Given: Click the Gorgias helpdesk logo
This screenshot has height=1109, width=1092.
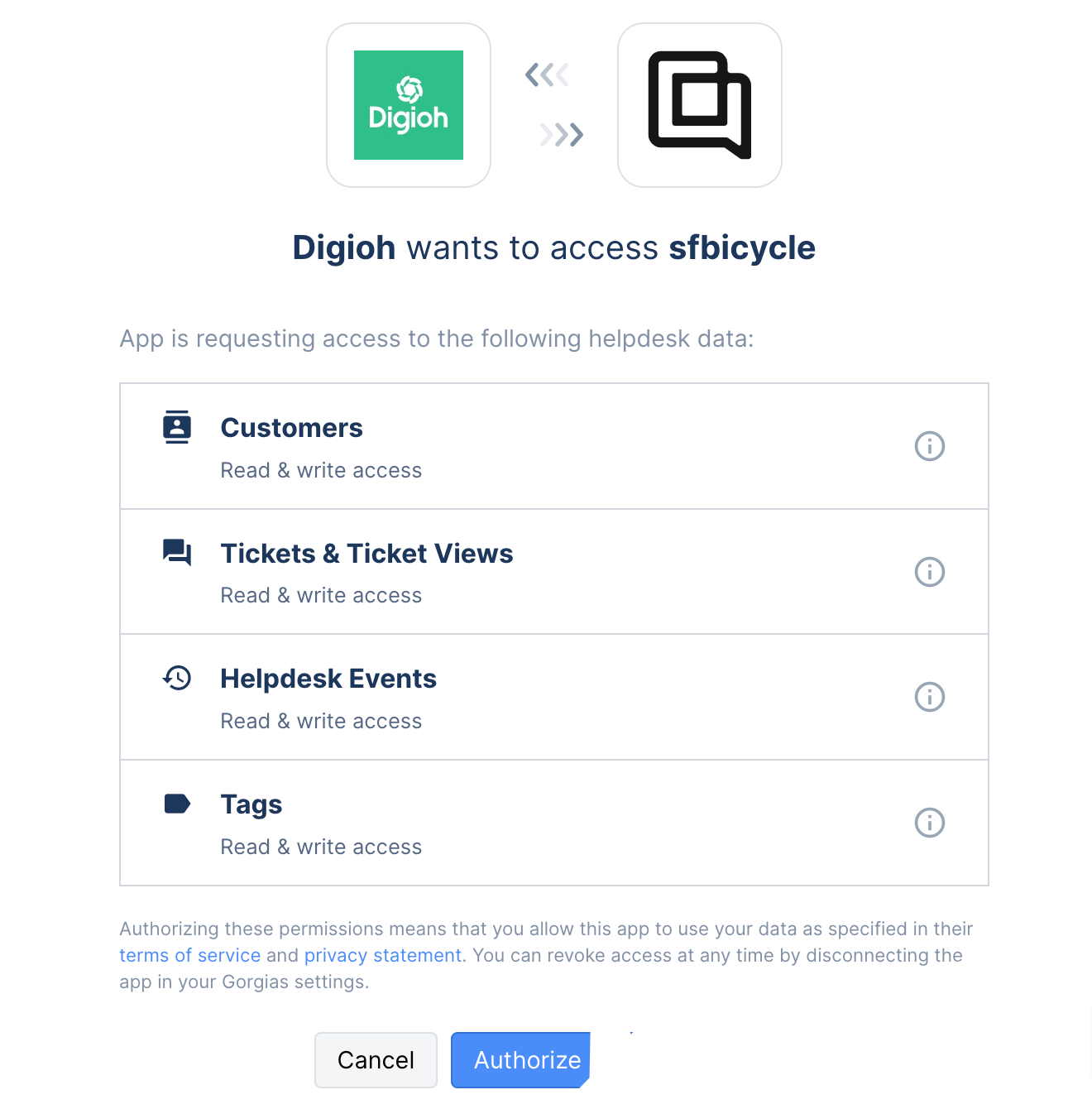Looking at the screenshot, I should pos(699,105).
